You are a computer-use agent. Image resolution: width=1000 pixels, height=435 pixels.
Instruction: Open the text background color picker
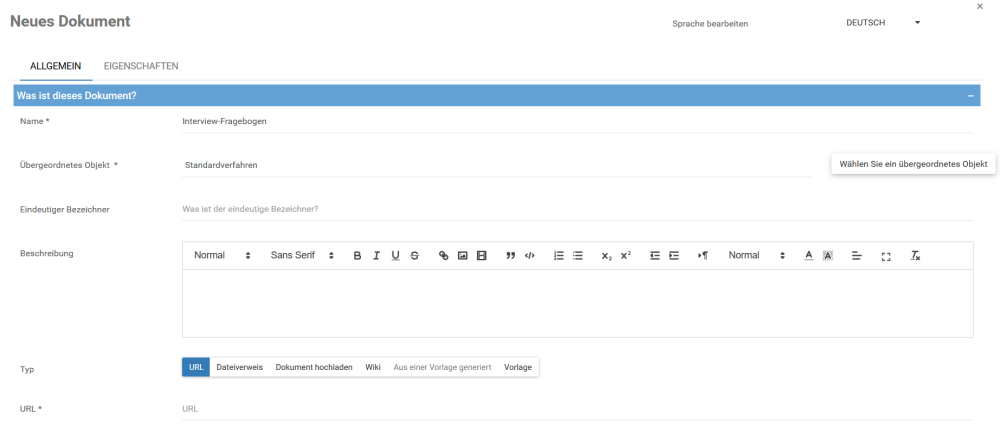828,256
